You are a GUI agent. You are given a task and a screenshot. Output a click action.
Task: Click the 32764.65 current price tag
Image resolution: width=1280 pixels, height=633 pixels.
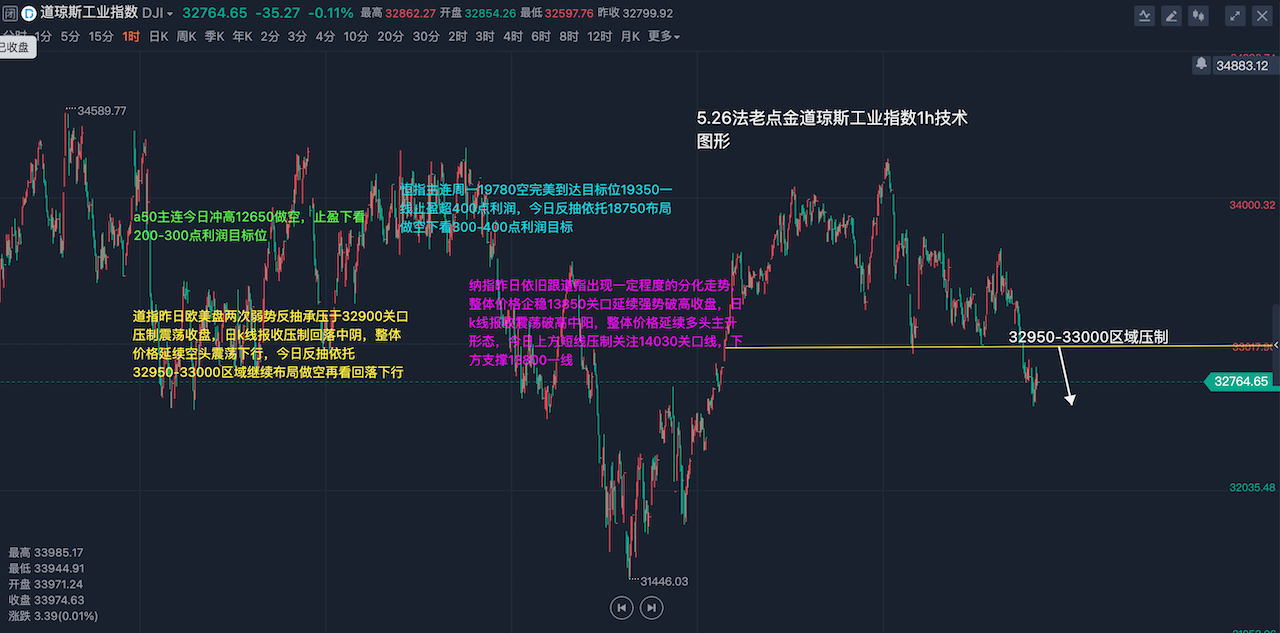[x=1240, y=382]
